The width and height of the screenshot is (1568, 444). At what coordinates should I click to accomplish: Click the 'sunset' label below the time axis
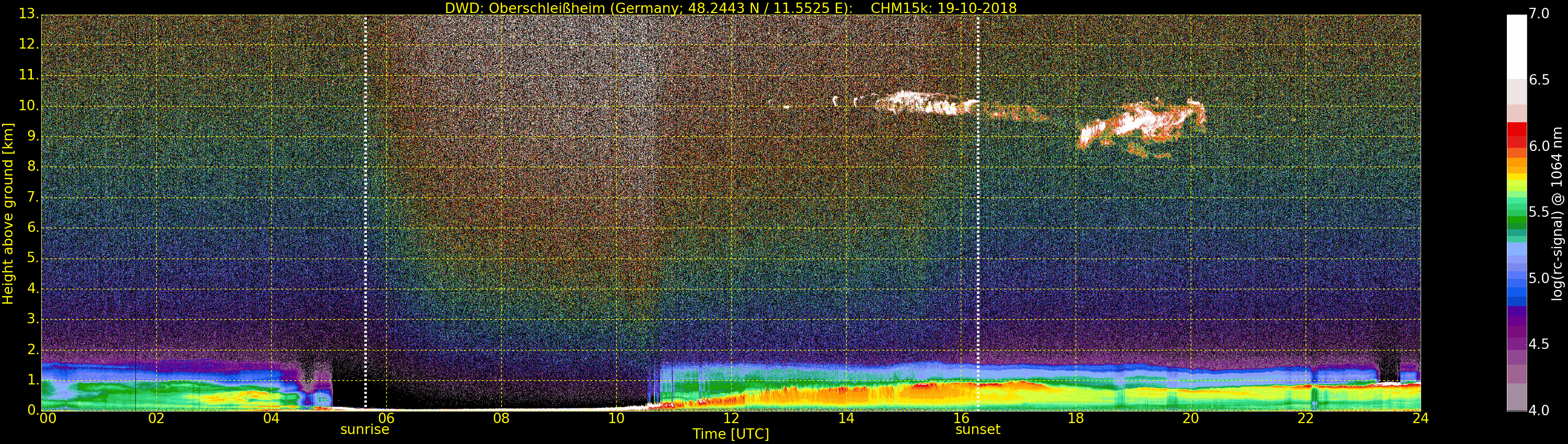[977, 429]
